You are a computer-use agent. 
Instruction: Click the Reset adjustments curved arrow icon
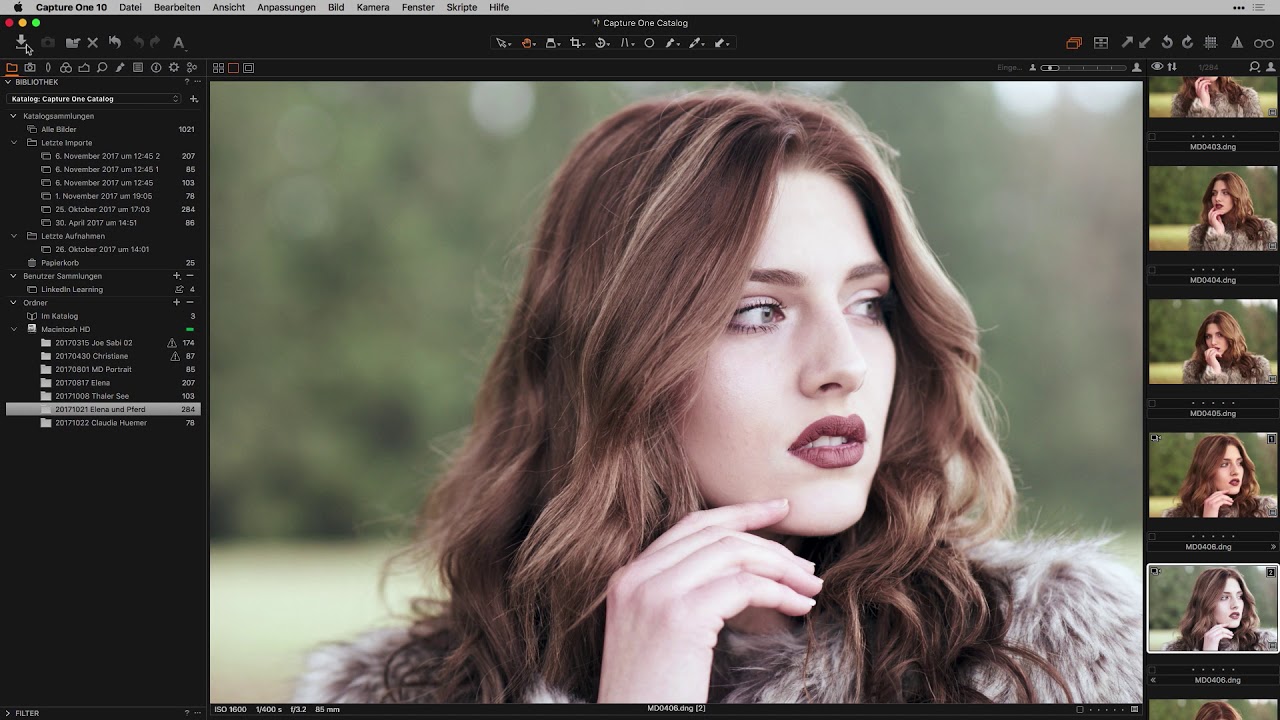(x=114, y=43)
